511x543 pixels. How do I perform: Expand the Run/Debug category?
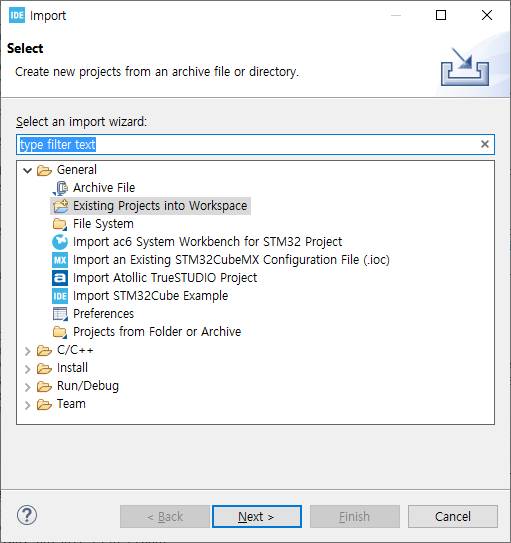click(27, 387)
